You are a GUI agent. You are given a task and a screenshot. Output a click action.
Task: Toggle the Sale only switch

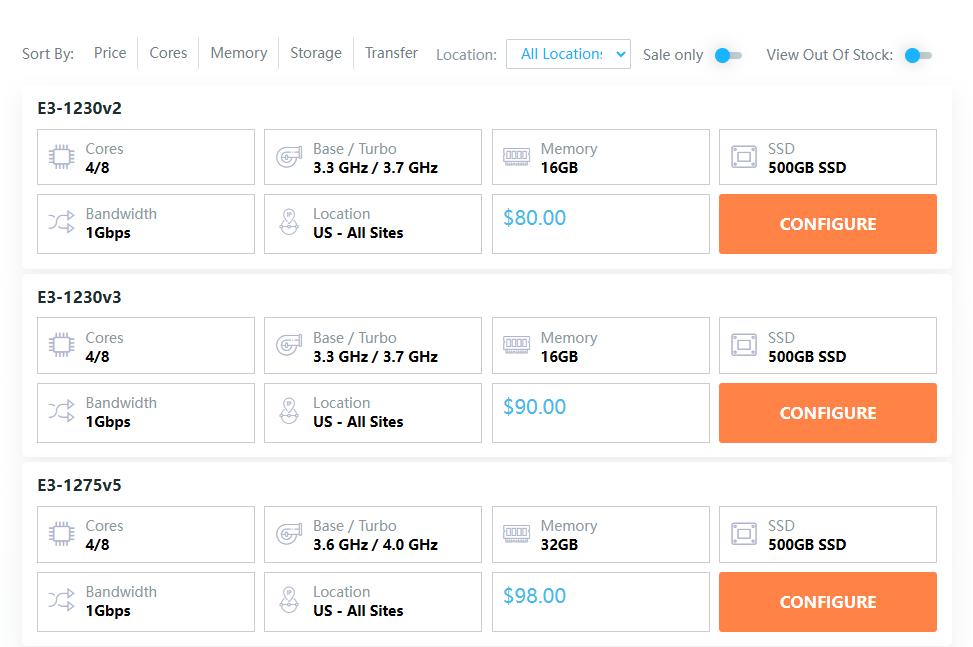tap(727, 55)
